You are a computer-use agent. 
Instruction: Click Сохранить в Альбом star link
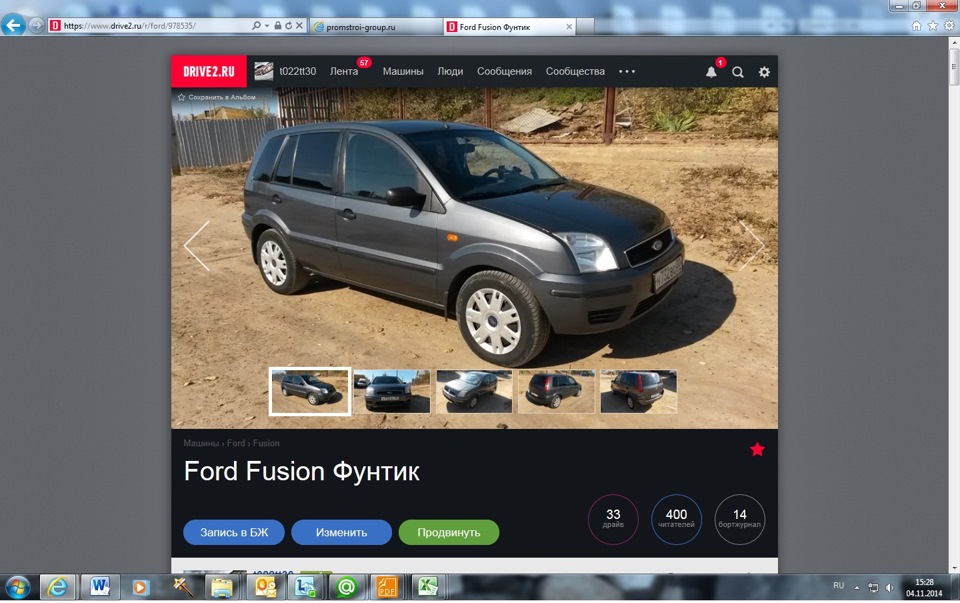[x=216, y=97]
